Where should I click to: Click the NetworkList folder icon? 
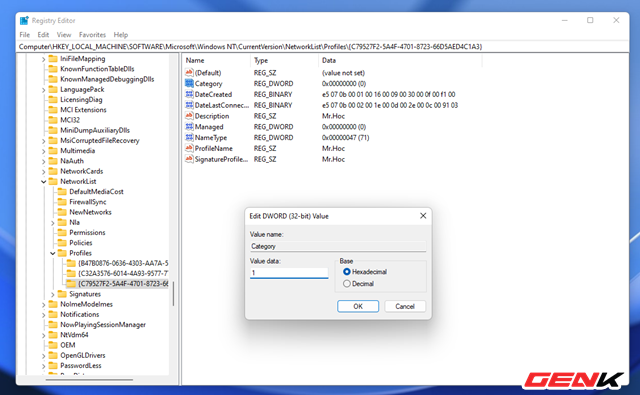53,181
